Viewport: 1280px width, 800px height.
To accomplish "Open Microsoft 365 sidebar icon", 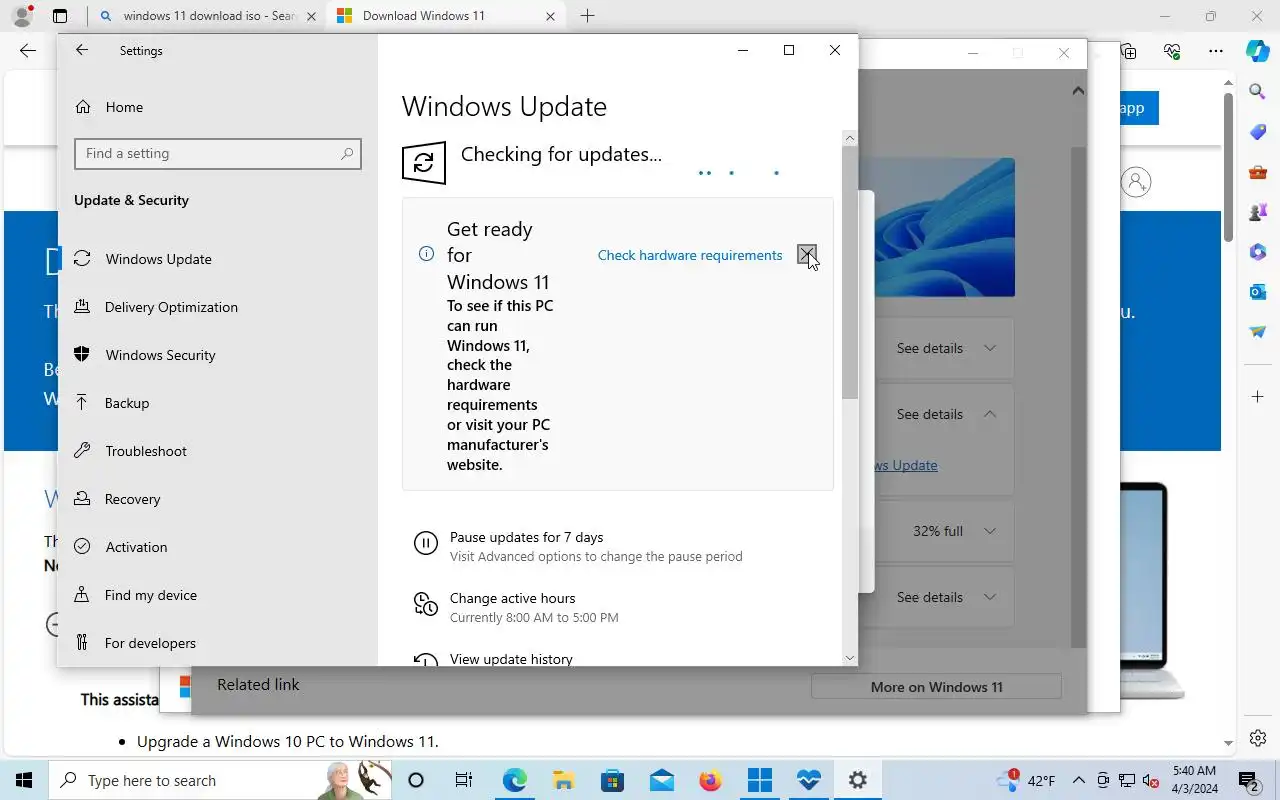I will coord(1257,252).
